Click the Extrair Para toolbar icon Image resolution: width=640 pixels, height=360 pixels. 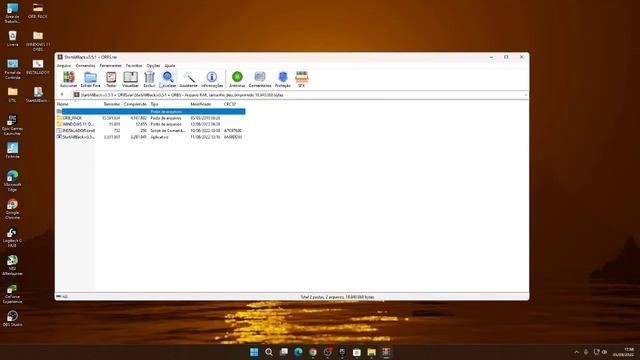point(90,79)
